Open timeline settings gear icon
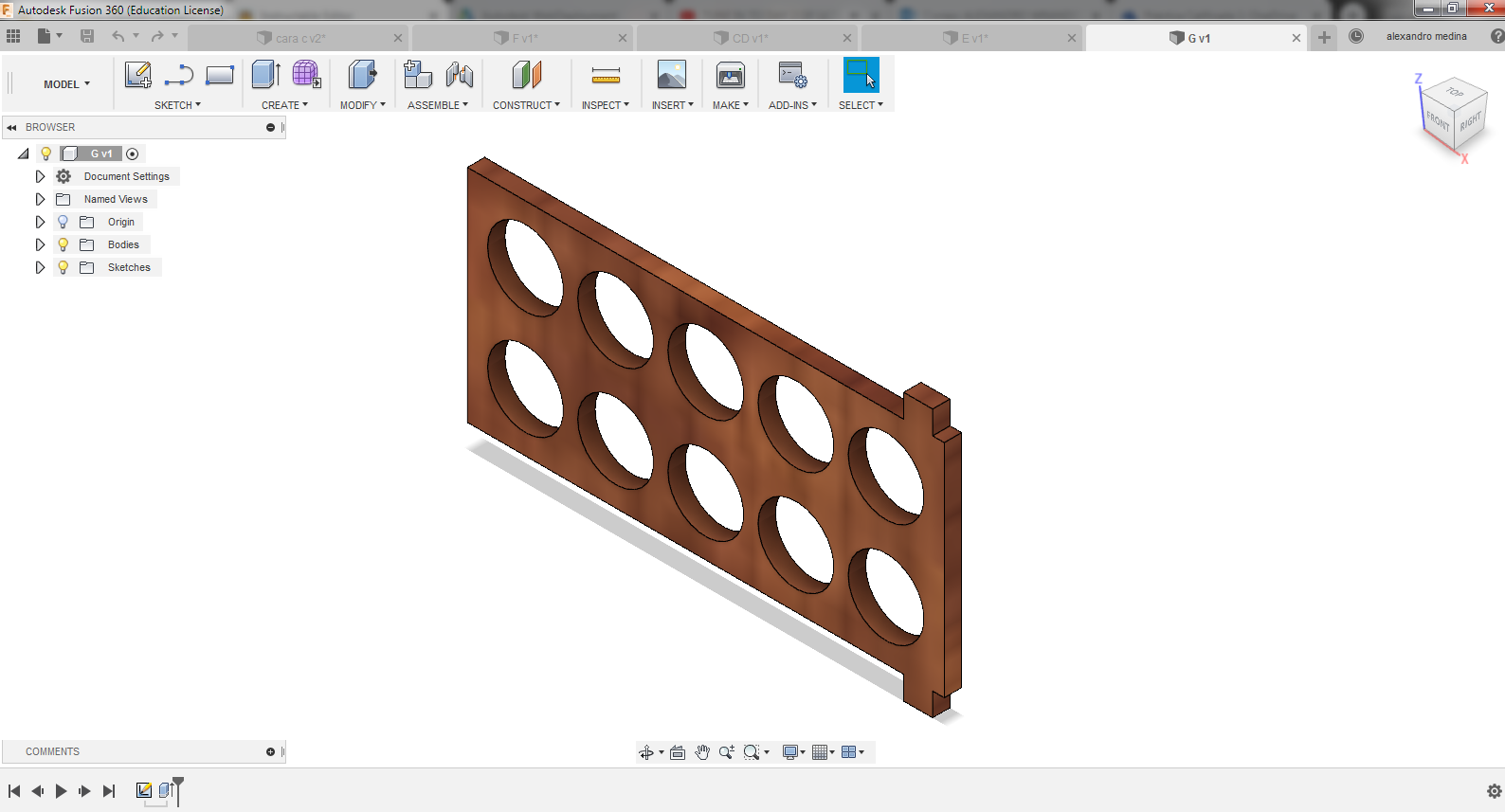1505x812 pixels. pos(1495,791)
